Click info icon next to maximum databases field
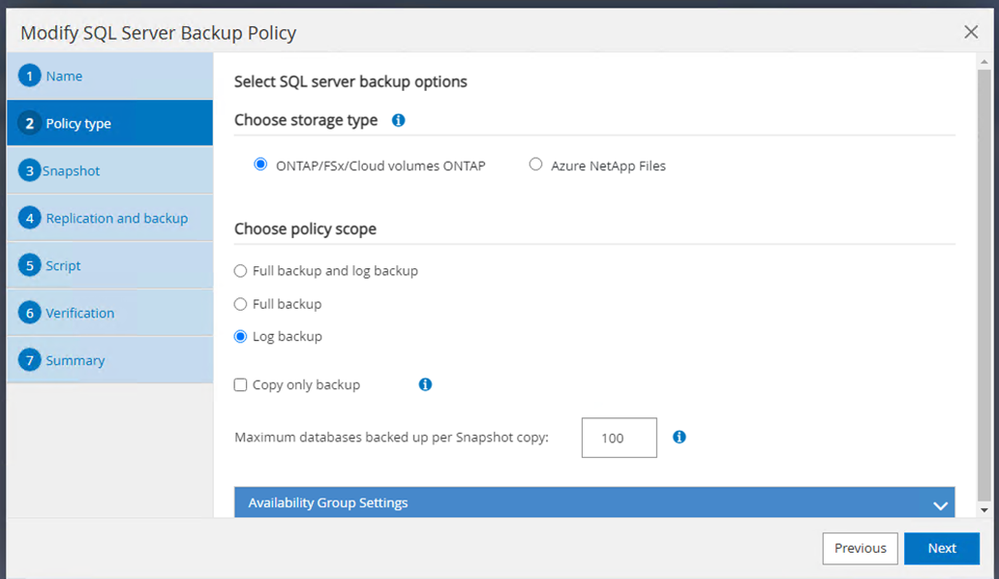 coord(679,437)
